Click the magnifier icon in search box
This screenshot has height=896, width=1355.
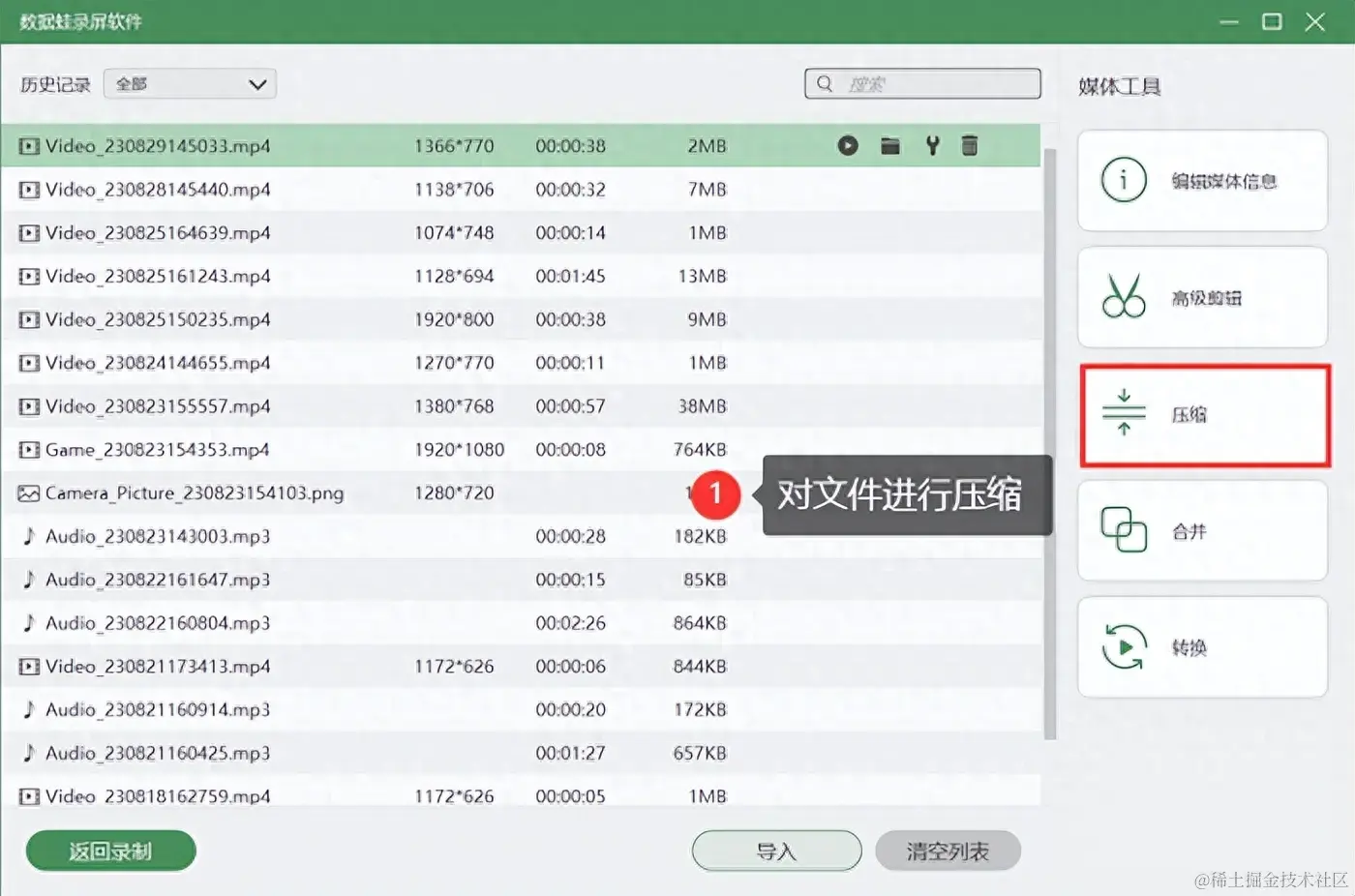825,83
